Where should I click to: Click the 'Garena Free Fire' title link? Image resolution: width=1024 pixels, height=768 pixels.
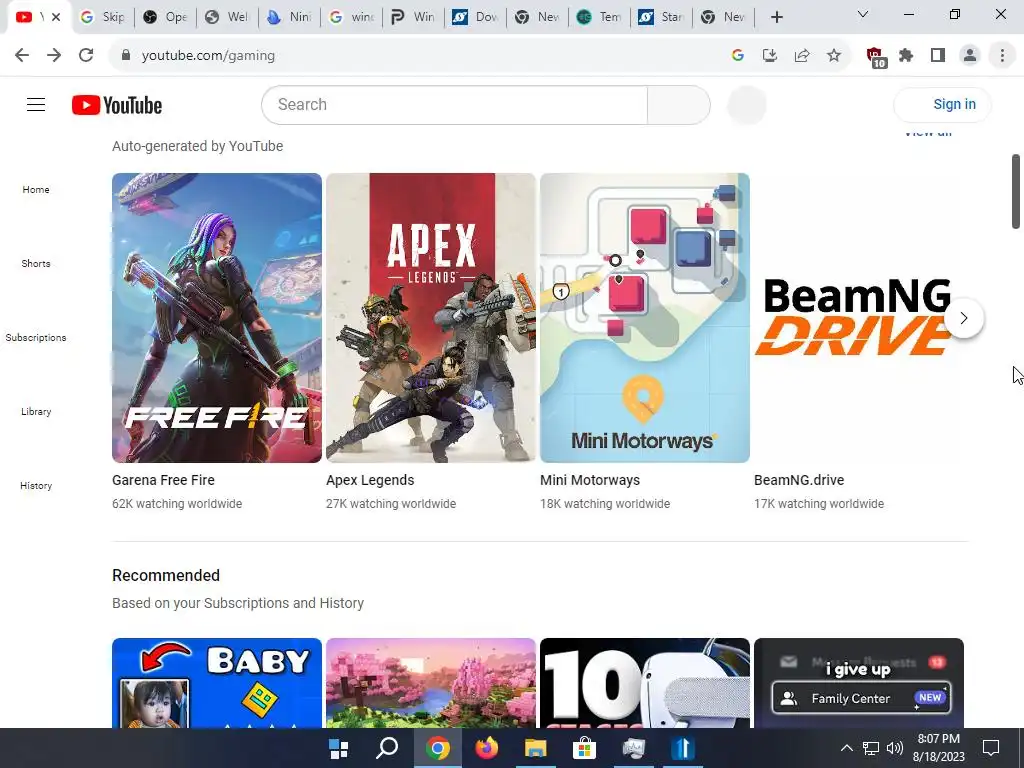[x=163, y=480]
